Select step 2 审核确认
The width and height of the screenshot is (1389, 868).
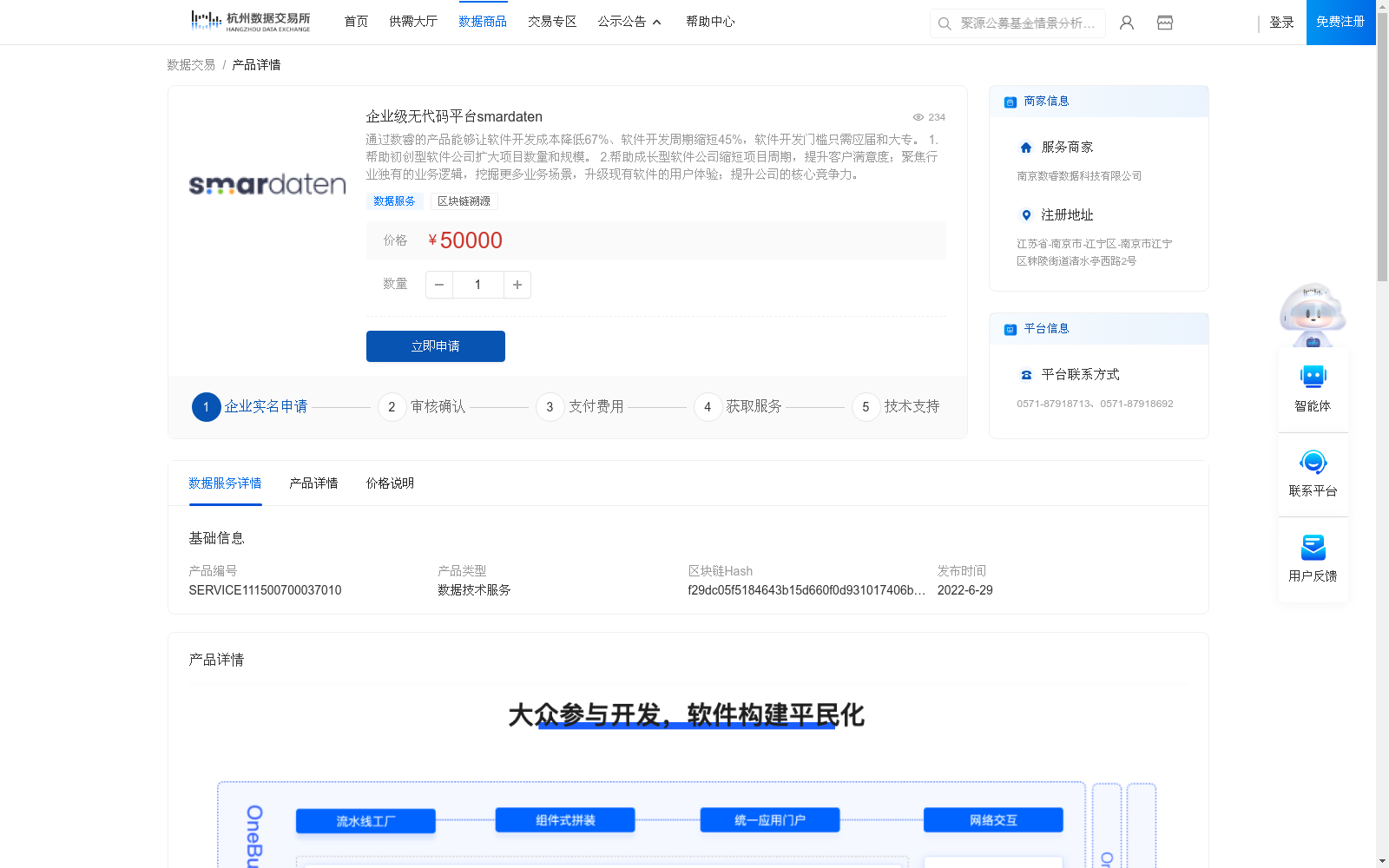(422, 407)
